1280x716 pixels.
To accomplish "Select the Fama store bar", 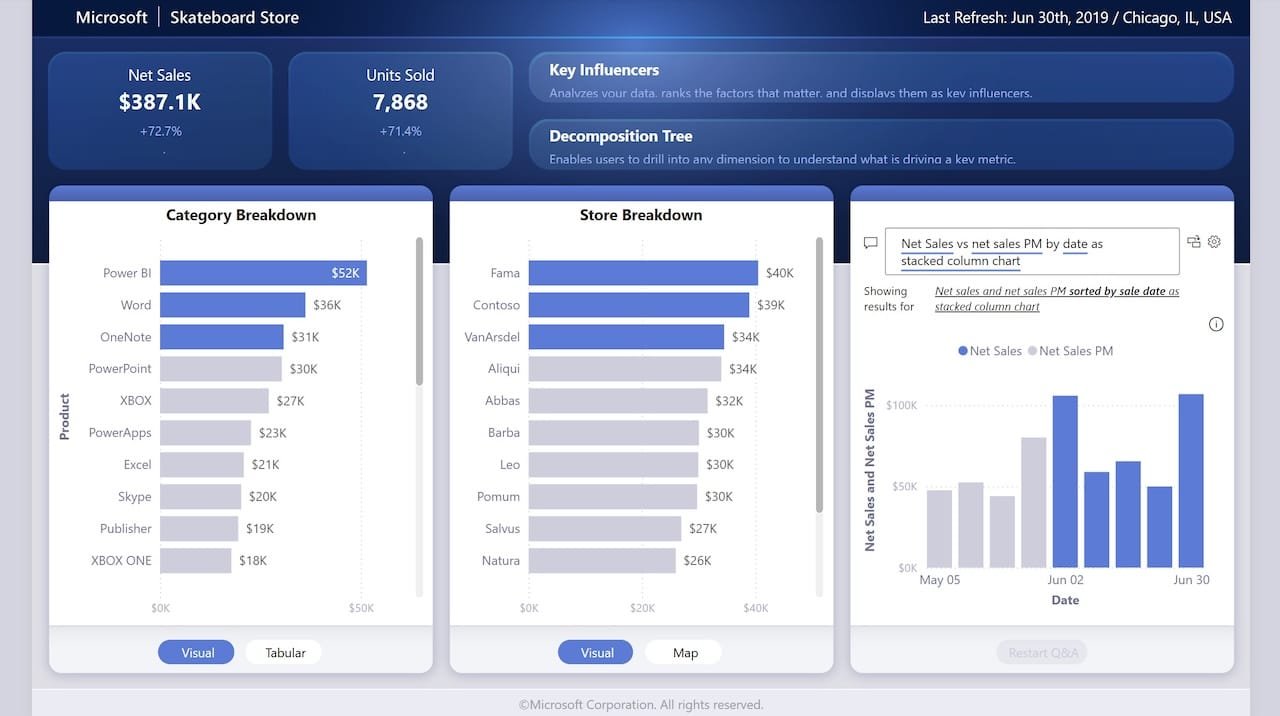I will [x=643, y=273].
